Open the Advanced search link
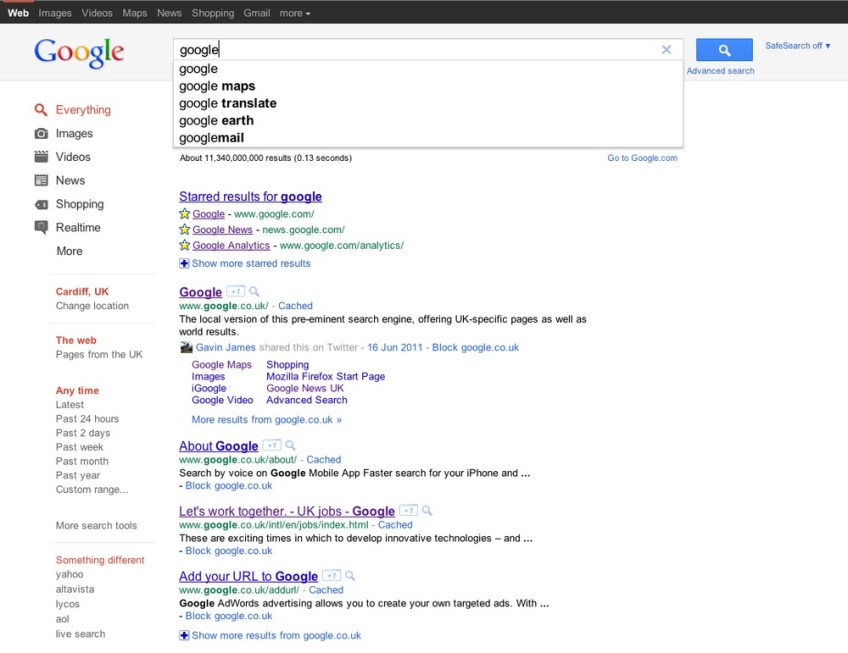848x653 pixels. tap(720, 71)
